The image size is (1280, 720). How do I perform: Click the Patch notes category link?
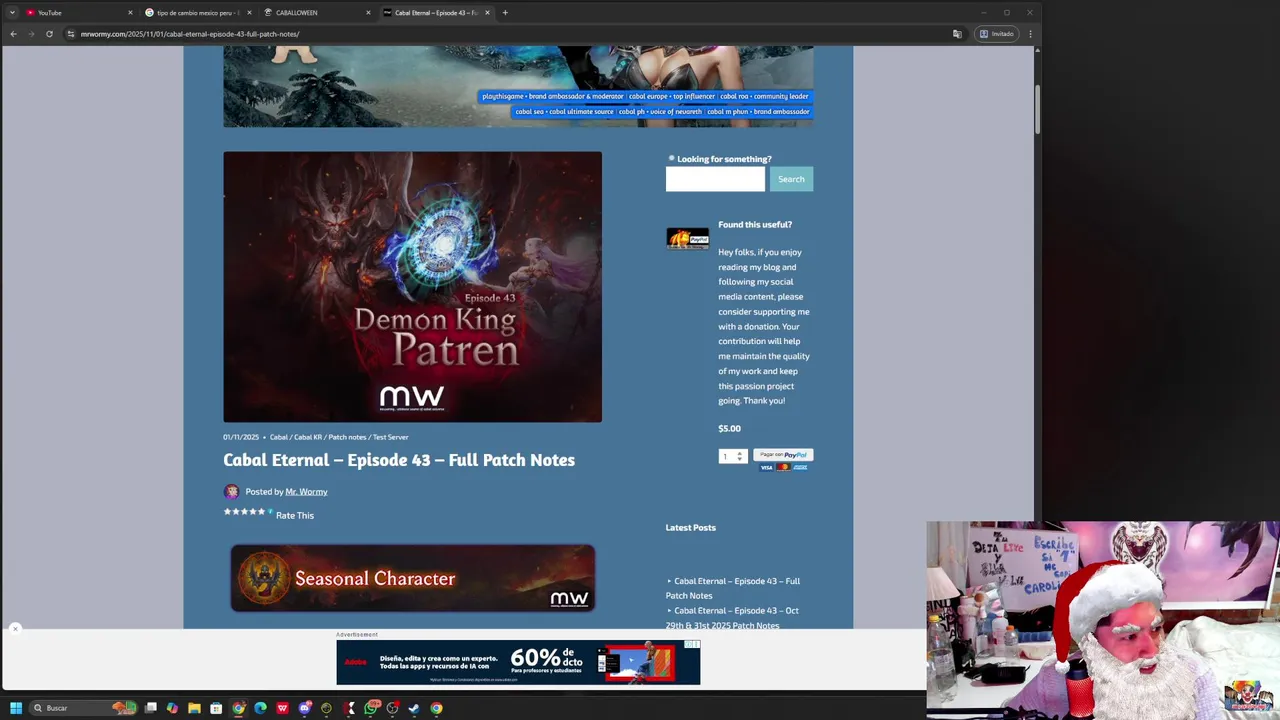(x=347, y=437)
